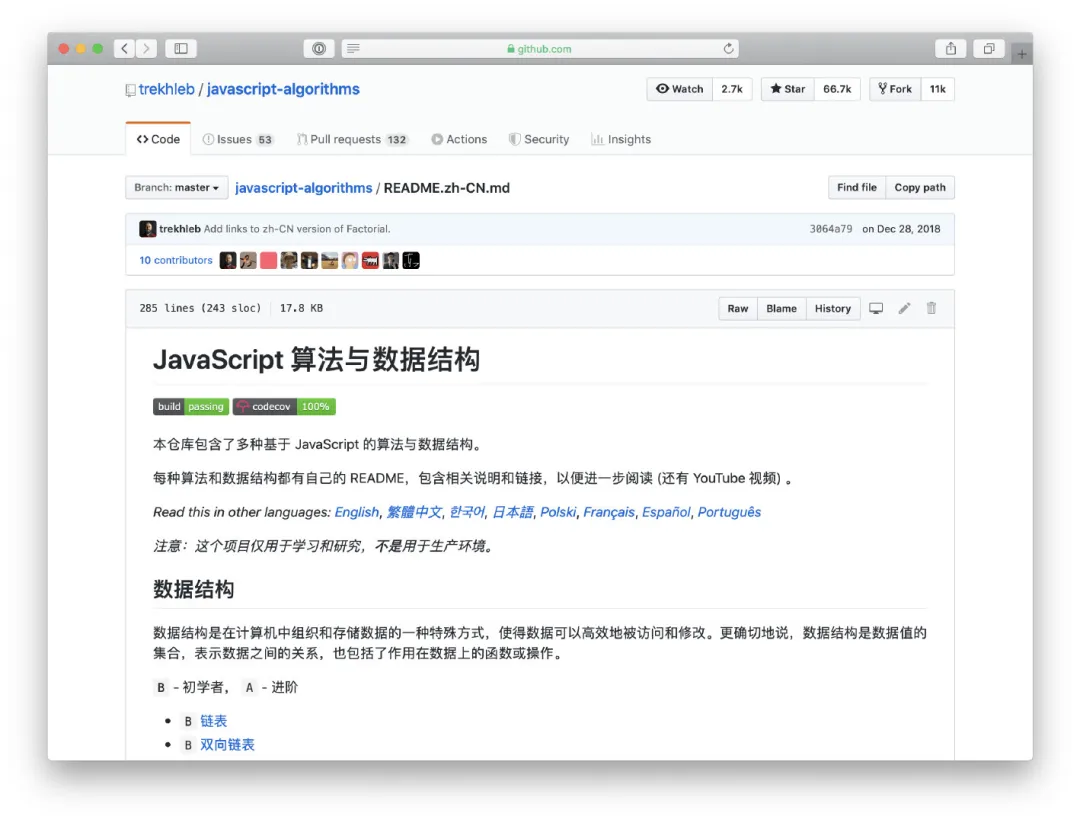Open the privacy shield extension icon
This screenshot has height=823, width=1080.
[319, 48]
